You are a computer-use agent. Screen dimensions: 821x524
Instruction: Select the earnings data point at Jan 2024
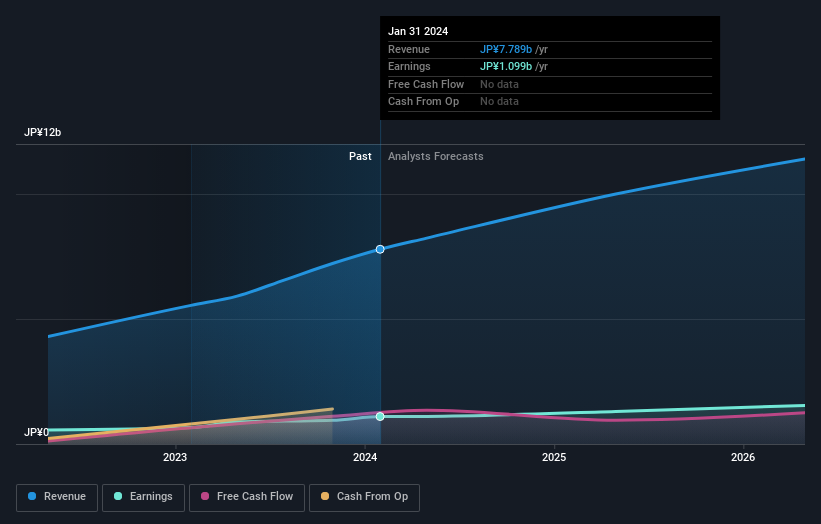tap(380, 417)
